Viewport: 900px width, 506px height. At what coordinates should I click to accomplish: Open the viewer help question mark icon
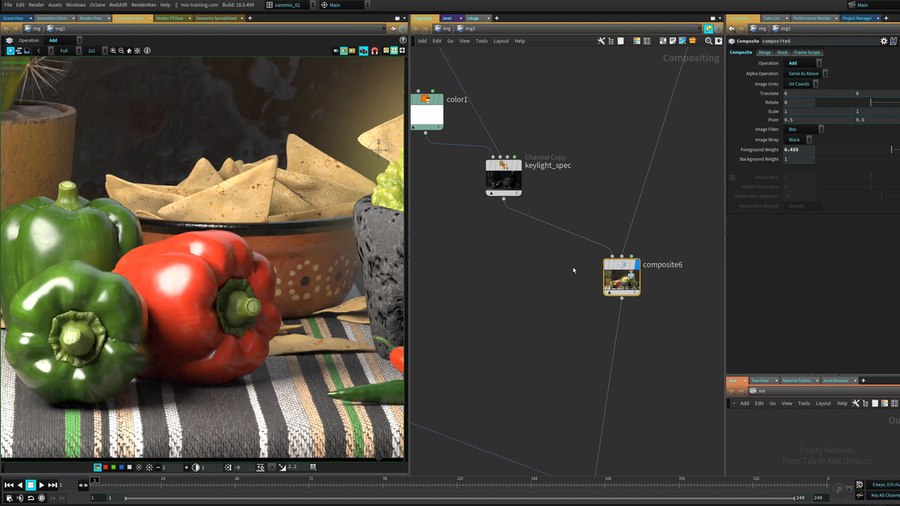pos(403,40)
